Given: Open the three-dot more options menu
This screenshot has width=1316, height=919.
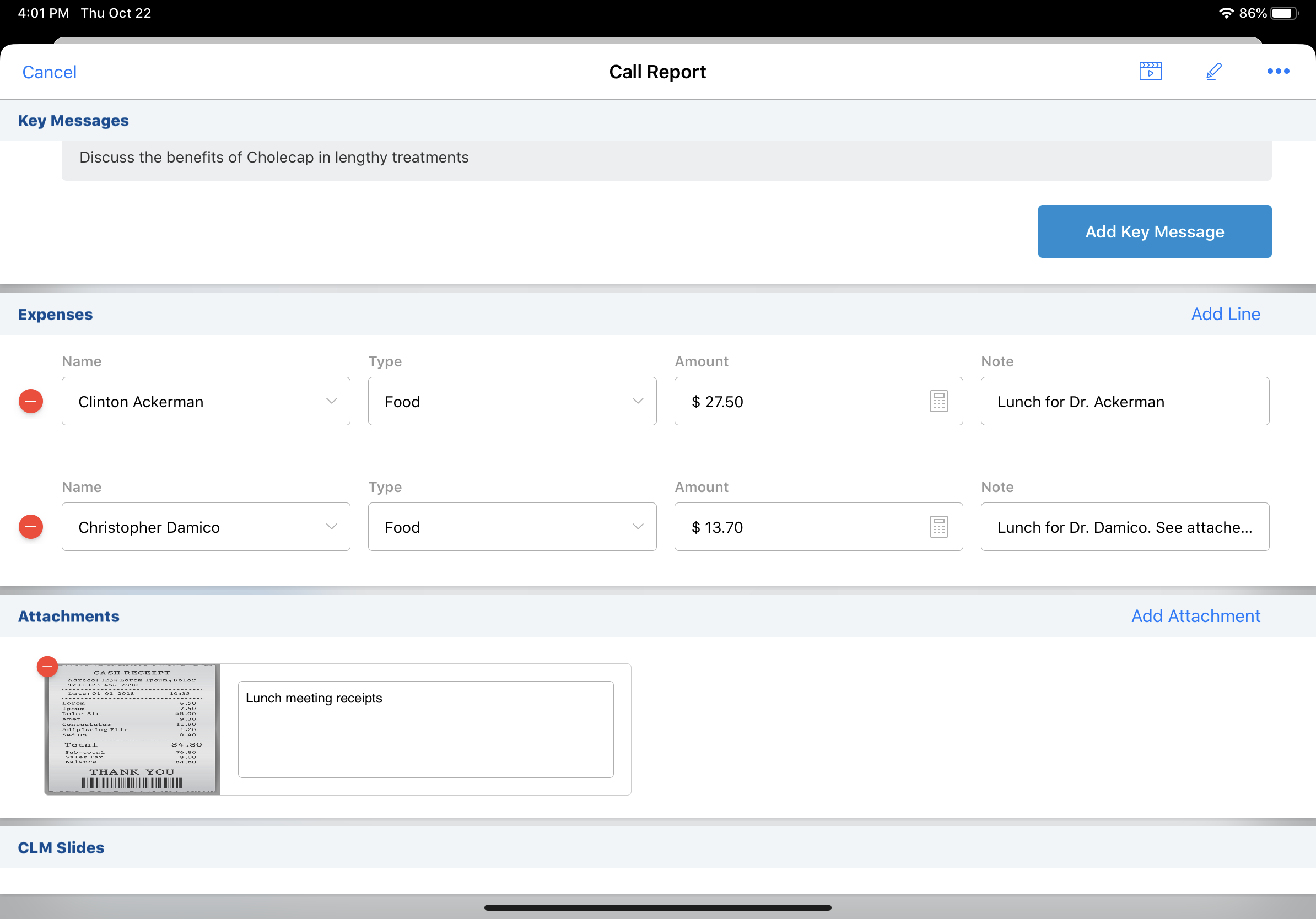Looking at the screenshot, I should pos(1277,72).
